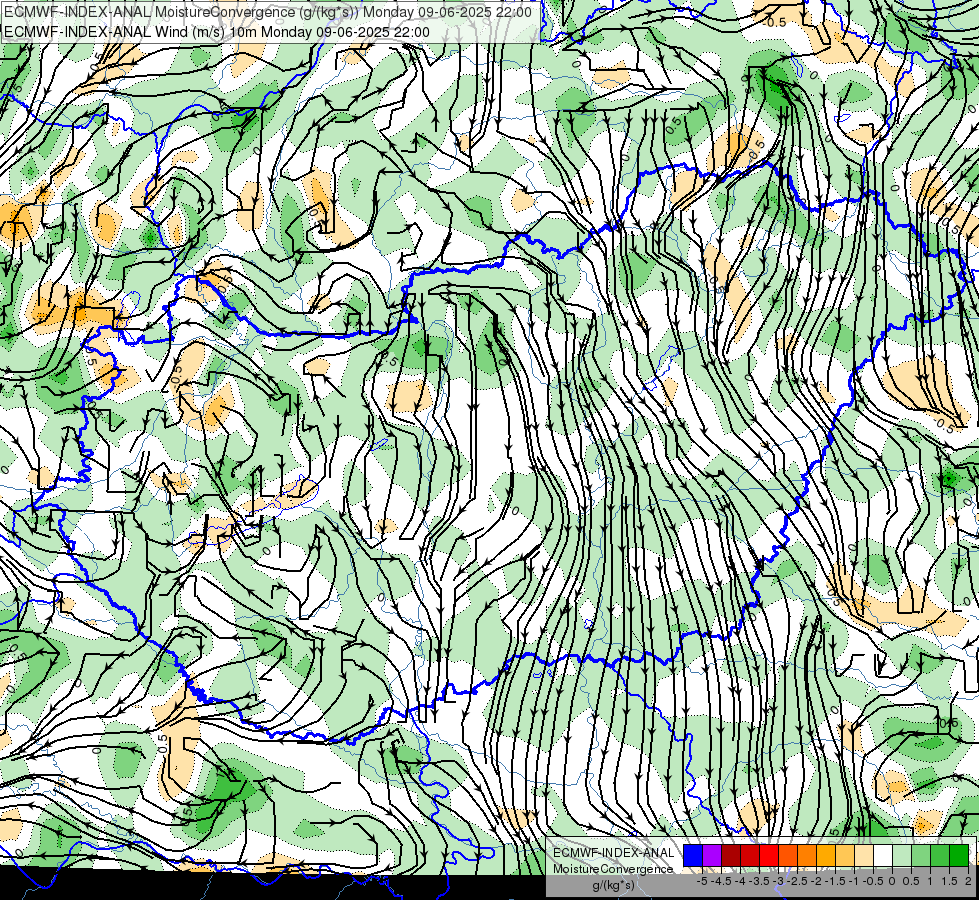Select the legend swatch between -1.5 and -1
Image resolution: width=979 pixels, height=900 pixels.
[845, 856]
